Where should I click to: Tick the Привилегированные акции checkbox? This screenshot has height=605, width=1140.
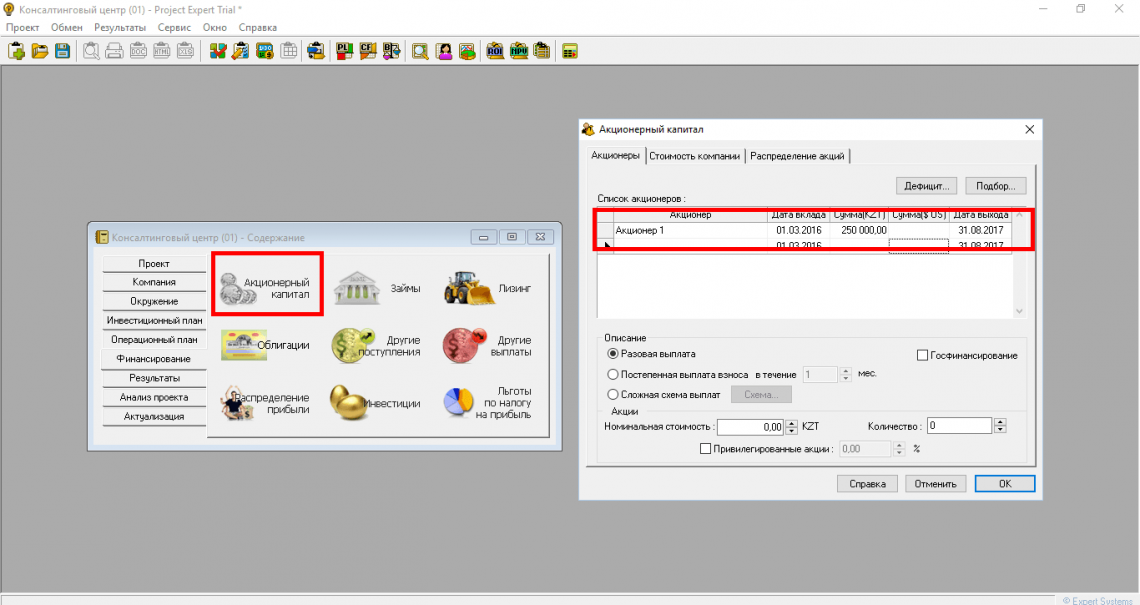point(706,449)
